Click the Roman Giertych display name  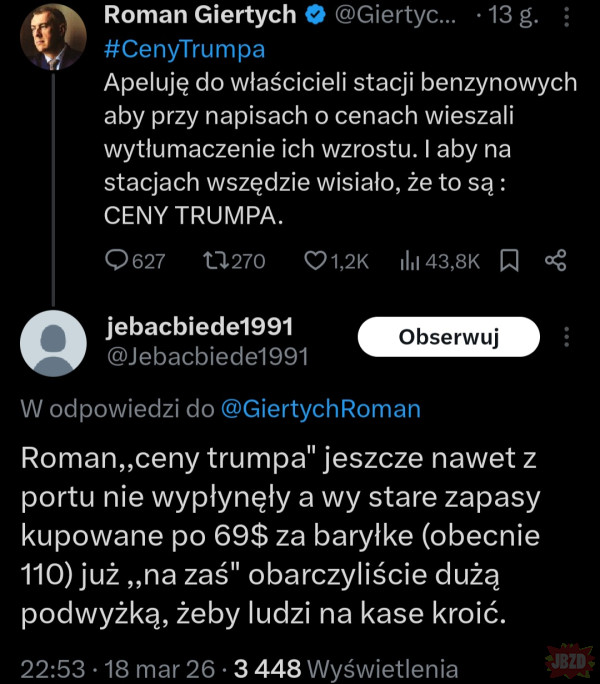(x=200, y=15)
